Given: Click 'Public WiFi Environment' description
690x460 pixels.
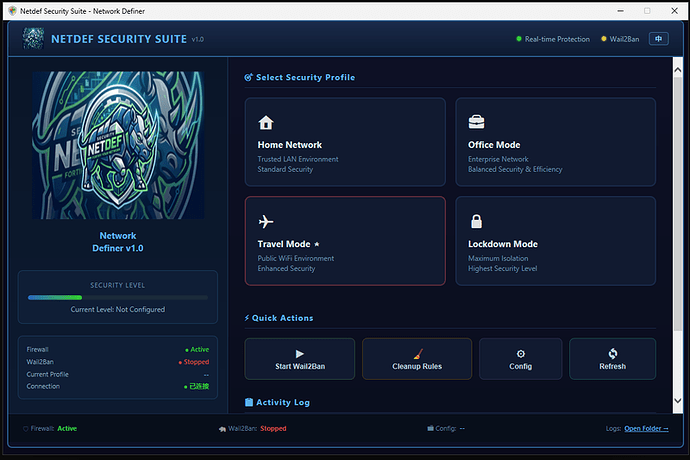Looking at the screenshot, I should (296, 258).
